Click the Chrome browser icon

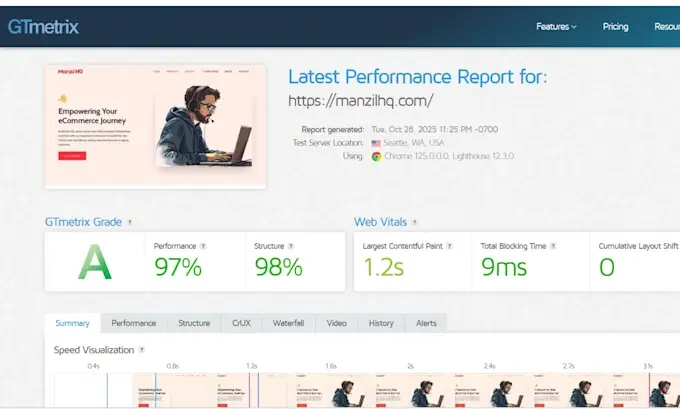click(x=376, y=157)
